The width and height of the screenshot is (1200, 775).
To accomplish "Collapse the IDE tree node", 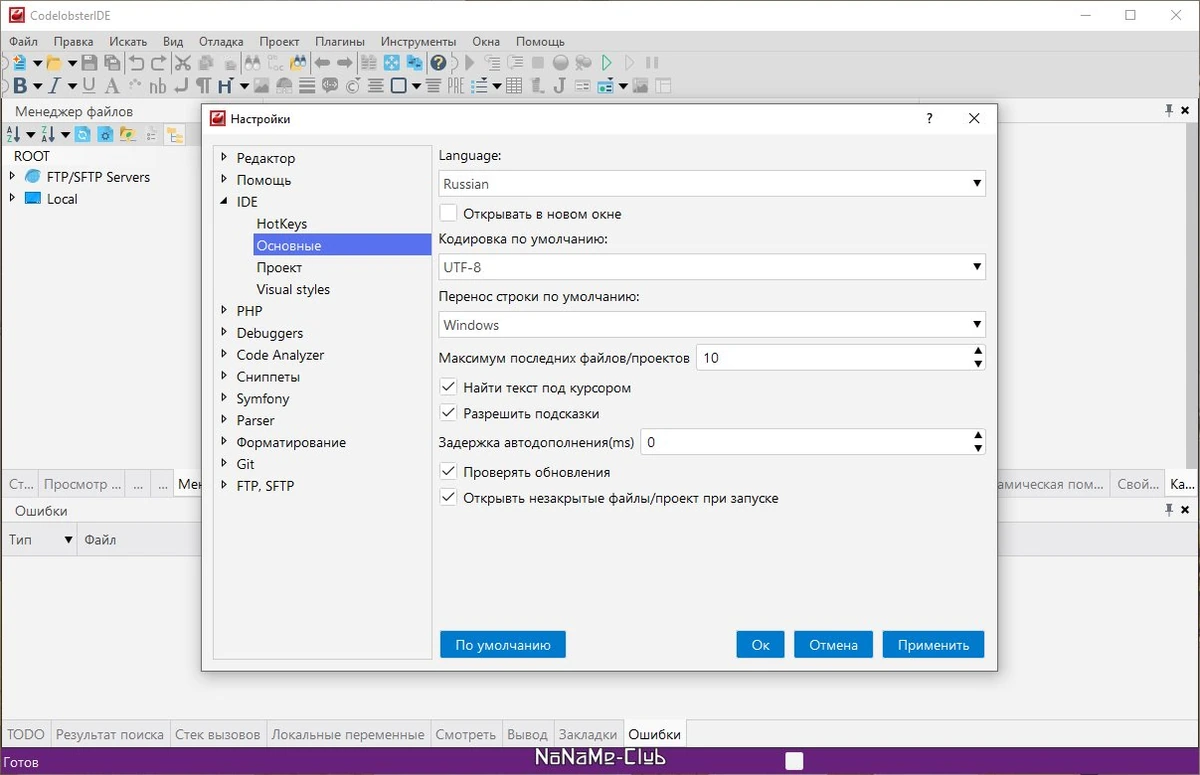I will [x=225, y=202].
